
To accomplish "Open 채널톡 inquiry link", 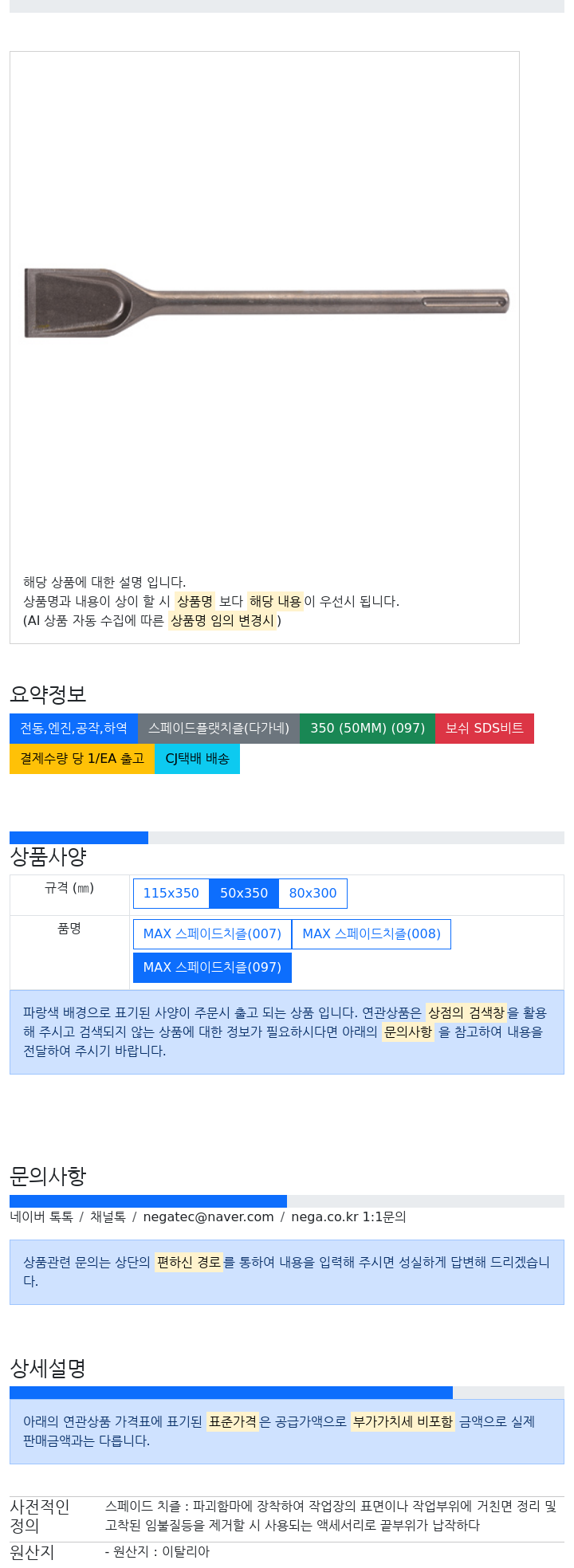I will click(108, 1216).
